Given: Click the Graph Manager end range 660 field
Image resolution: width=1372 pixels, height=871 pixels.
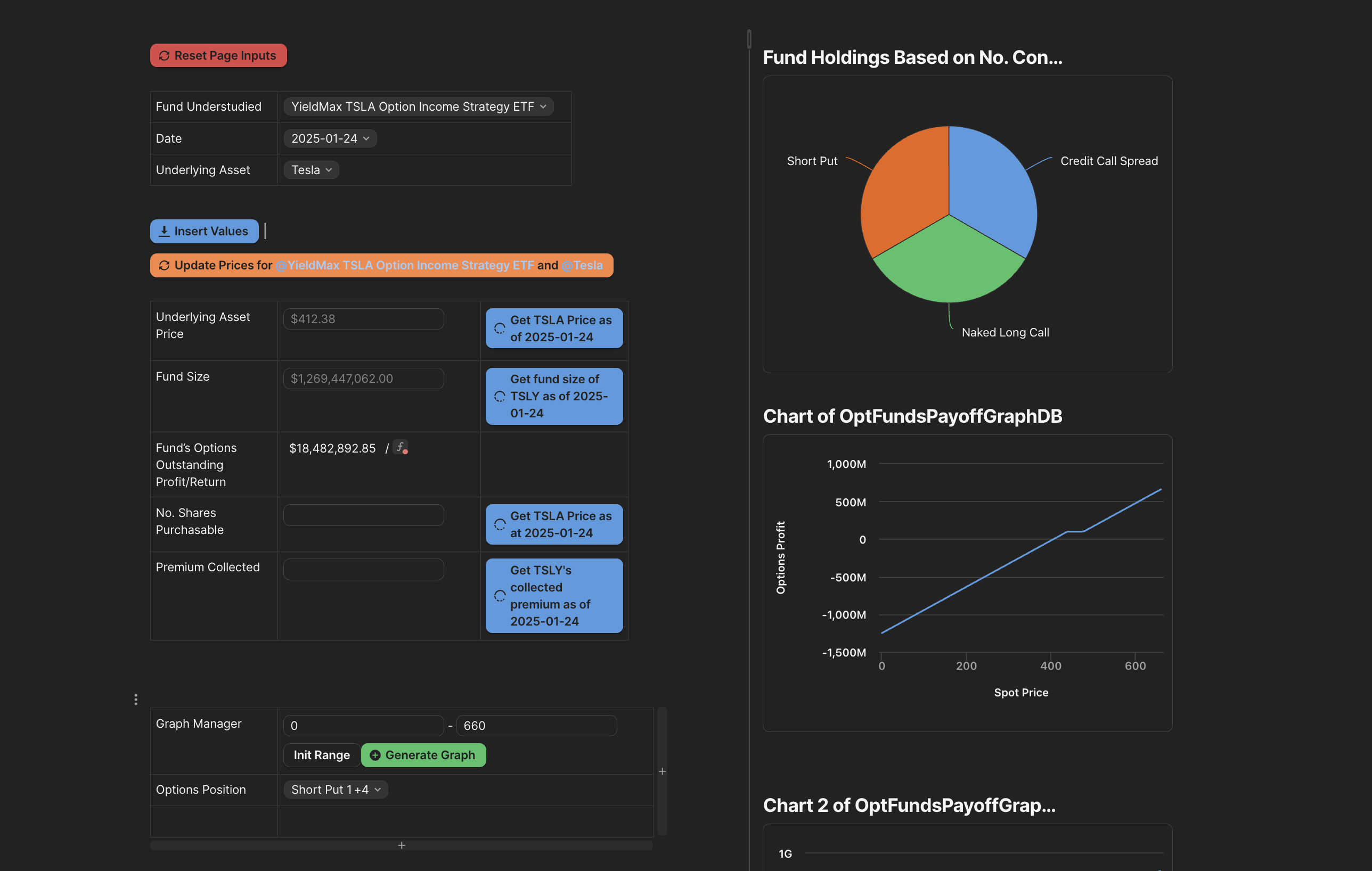Looking at the screenshot, I should pos(536,726).
